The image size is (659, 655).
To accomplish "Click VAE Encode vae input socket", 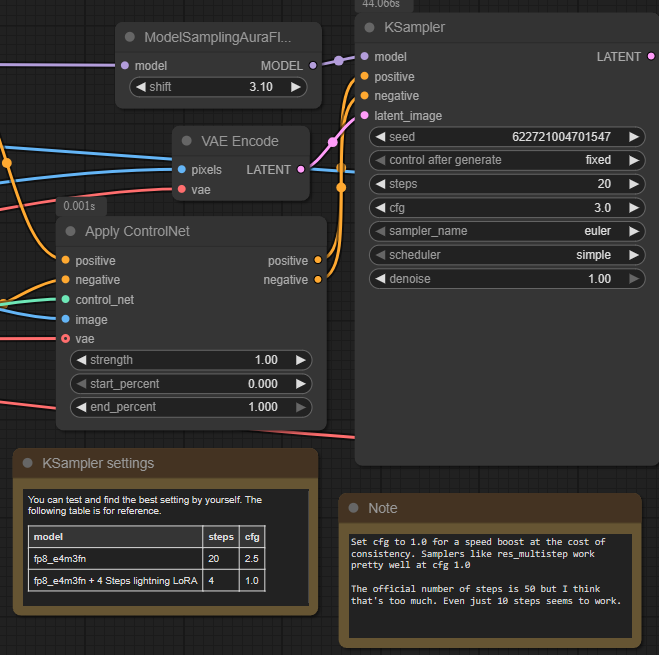I will tap(182, 189).
